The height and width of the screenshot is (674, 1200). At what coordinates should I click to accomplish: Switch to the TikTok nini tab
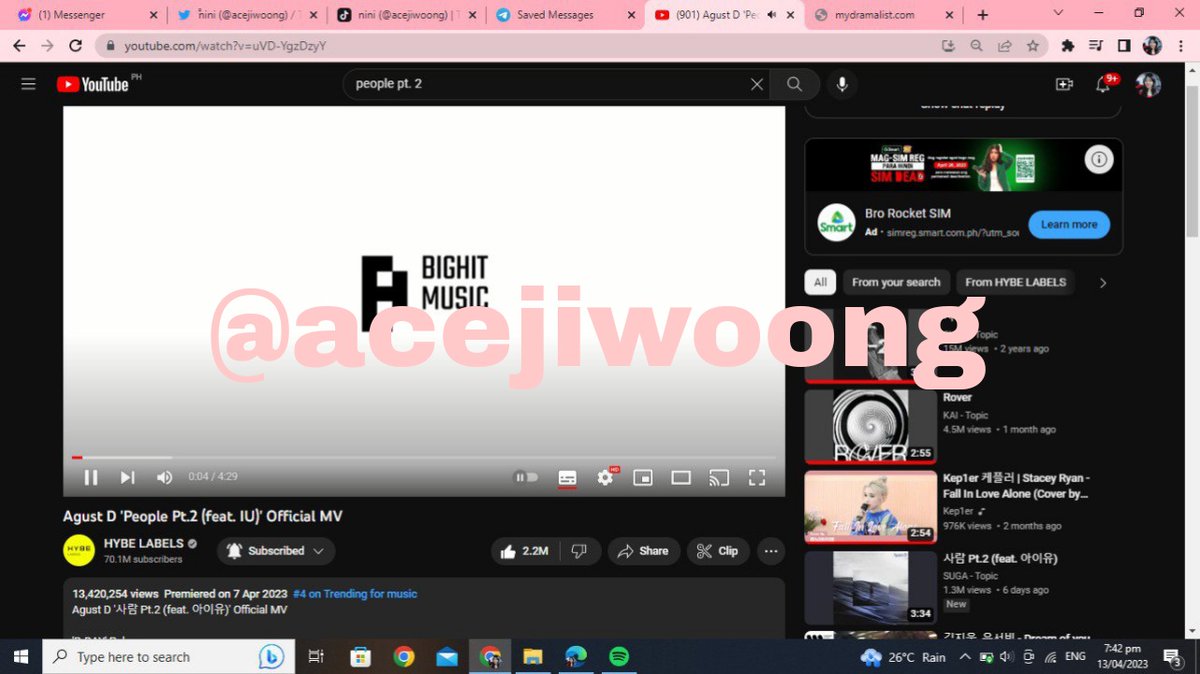[x=407, y=15]
